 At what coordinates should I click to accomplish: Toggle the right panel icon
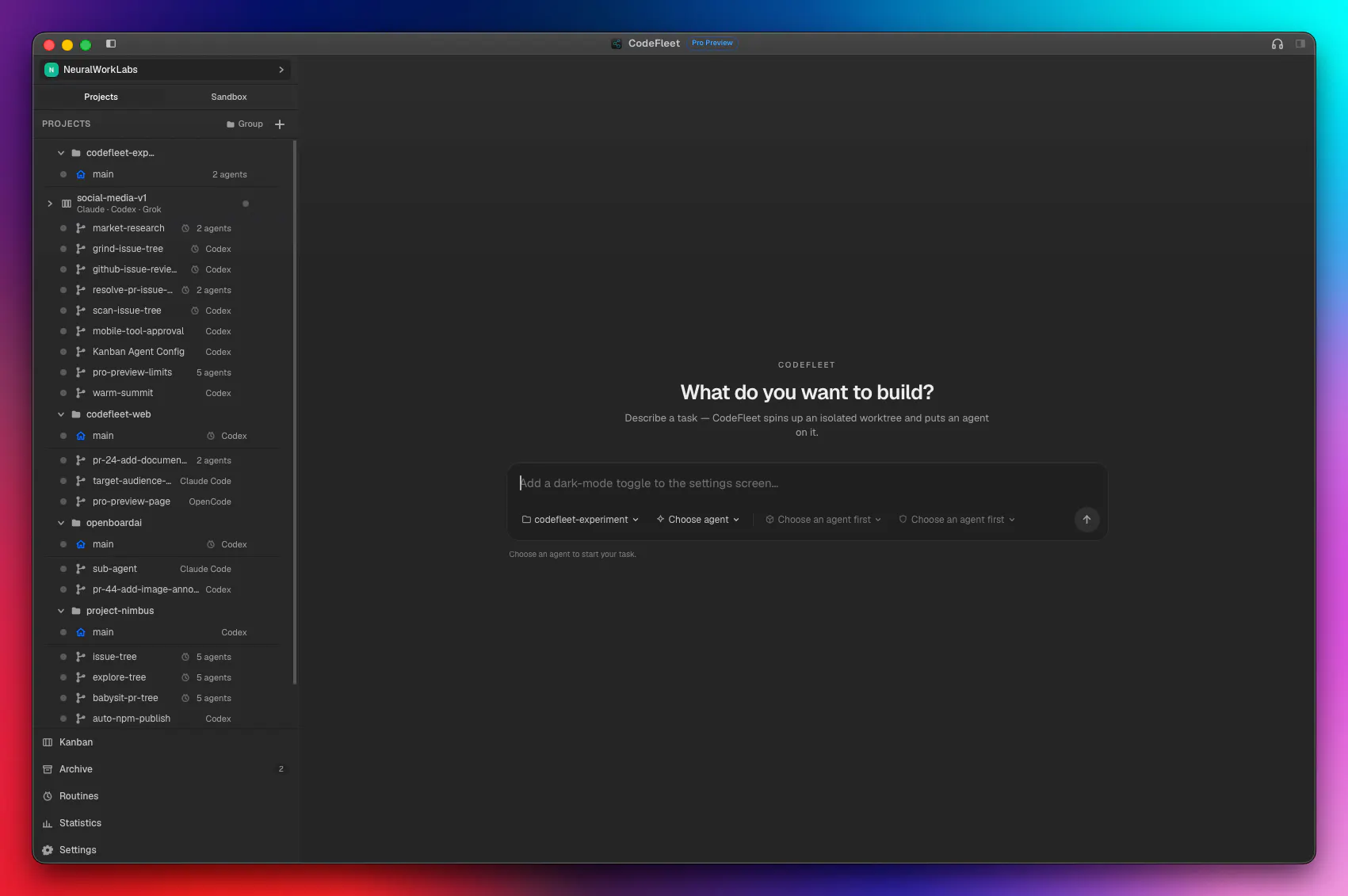pos(1300,44)
